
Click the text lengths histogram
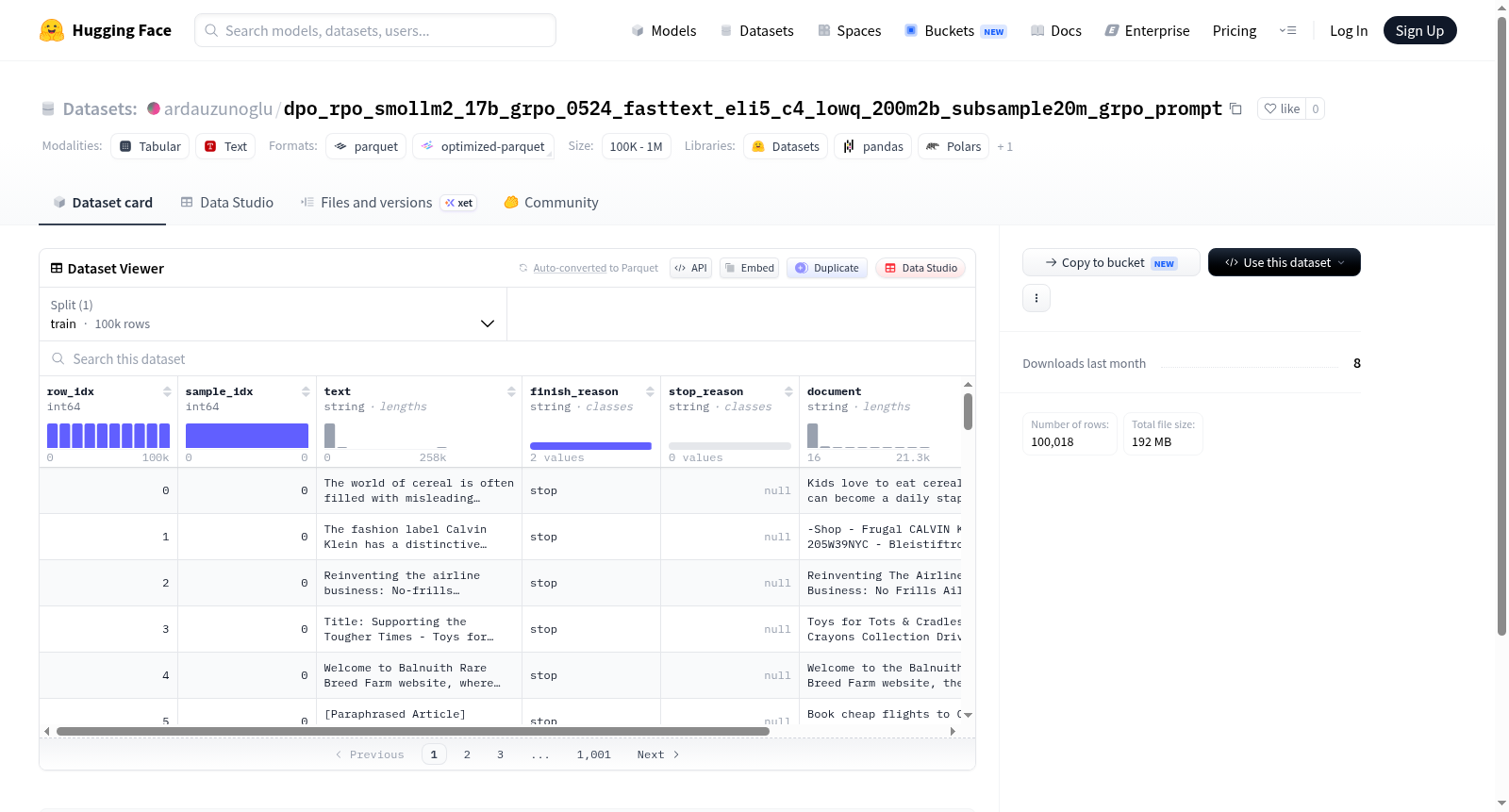click(386, 436)
